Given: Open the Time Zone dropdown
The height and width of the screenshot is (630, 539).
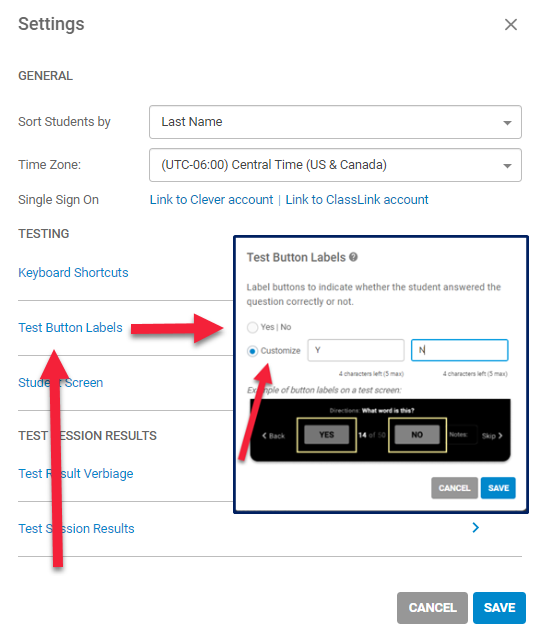Looking at the screenshot, I should [x=335, y=165].
